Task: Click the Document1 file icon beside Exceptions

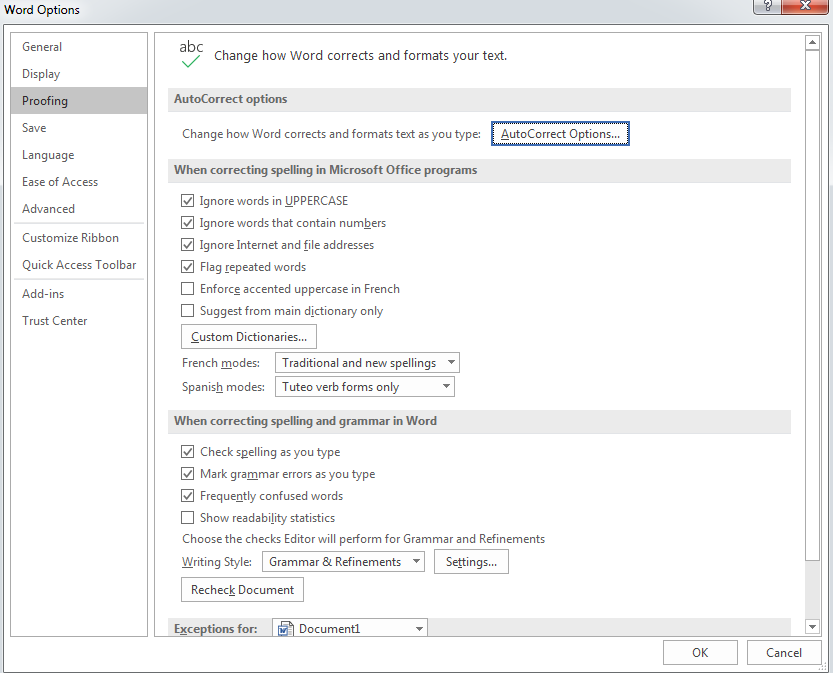Action: [283, 628]
